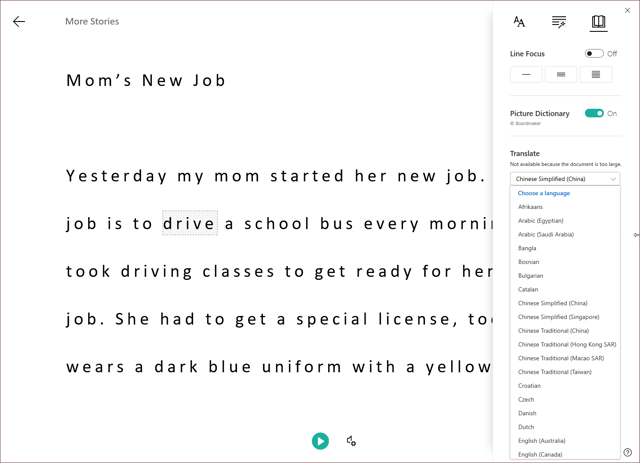Click the word Yesterday in the story
The width and height of the screenshot is (640, 463).
tap(116, 176)
